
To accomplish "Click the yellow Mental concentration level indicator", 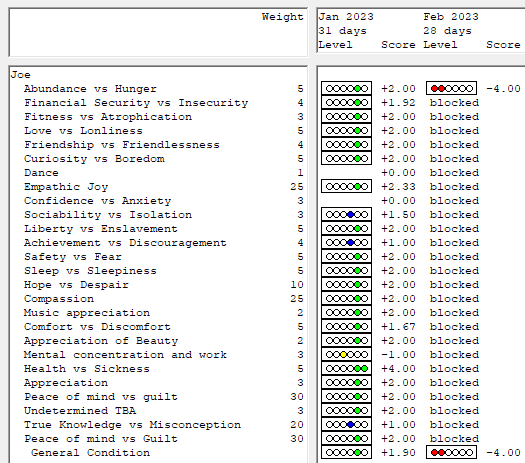I will tap(346, 355).
